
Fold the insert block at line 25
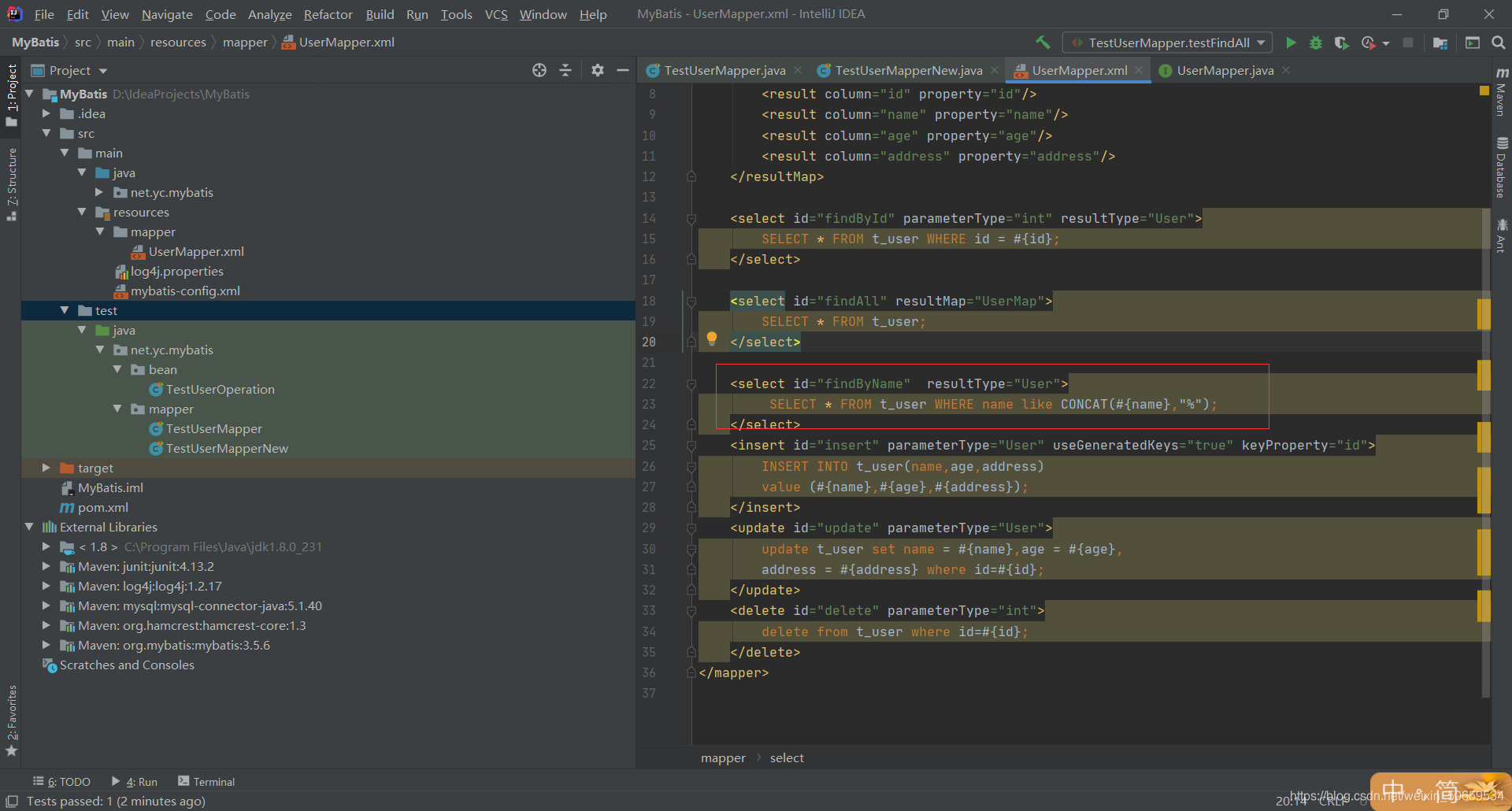(691, 446)
